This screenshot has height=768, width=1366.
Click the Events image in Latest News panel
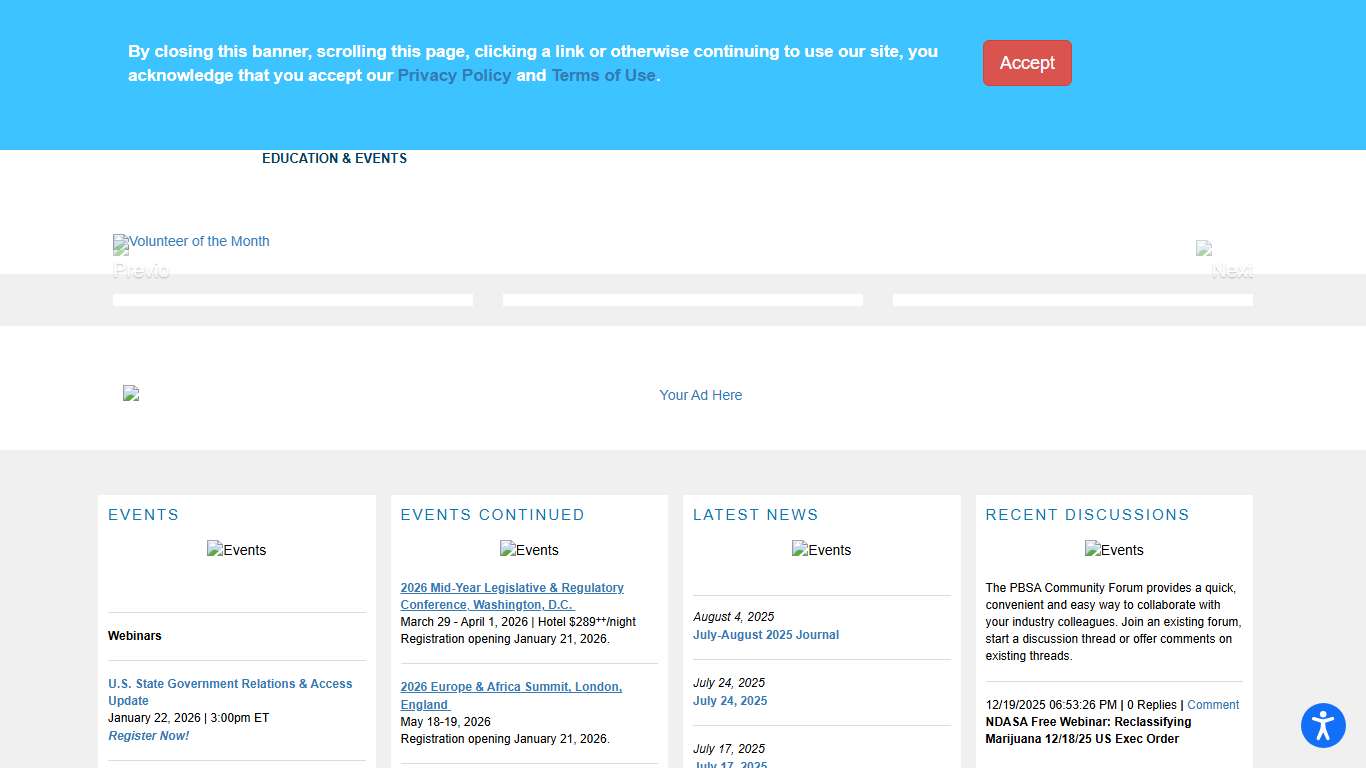point(821,549)
